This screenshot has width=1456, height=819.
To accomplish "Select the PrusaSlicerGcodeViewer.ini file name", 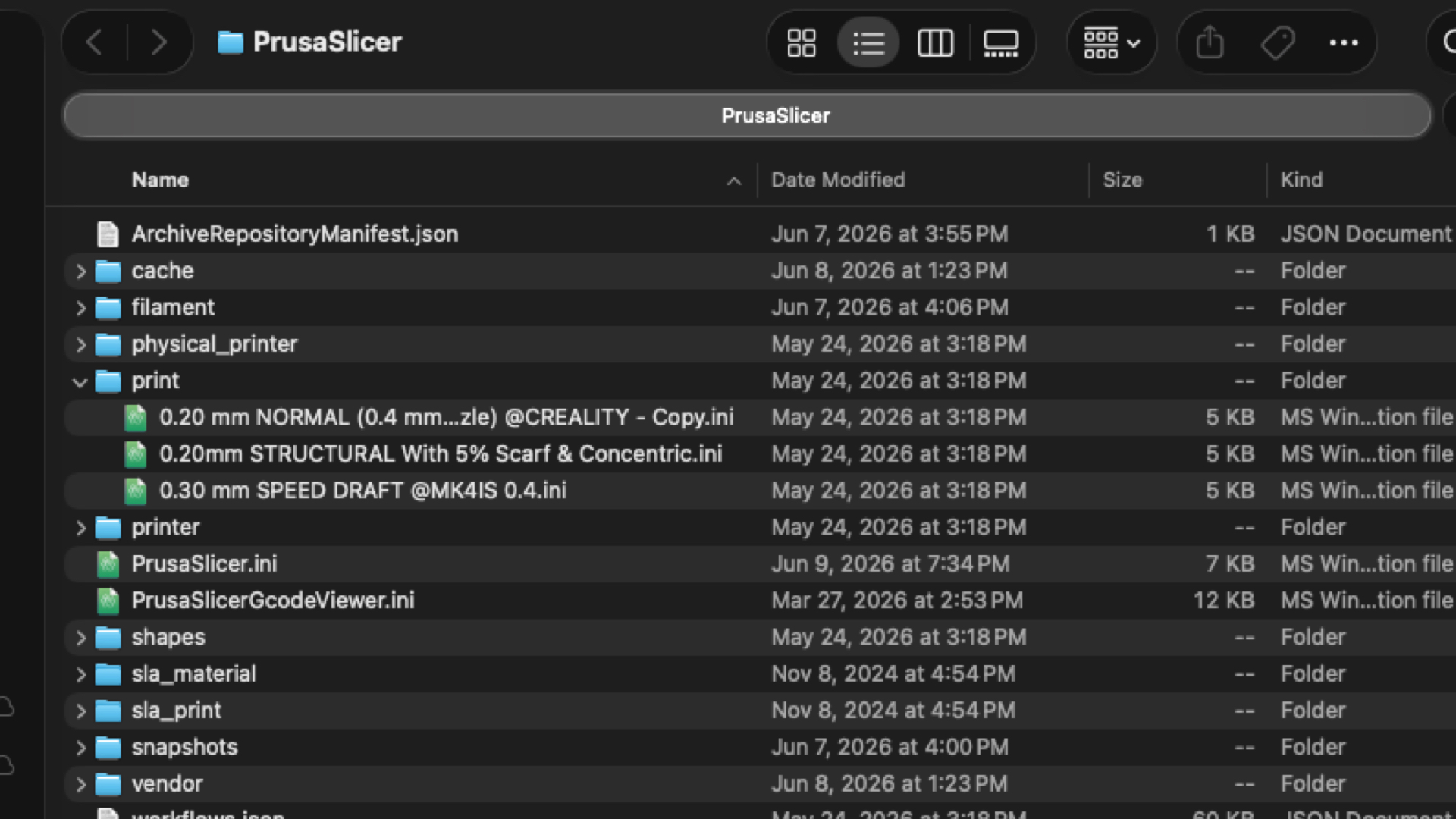I will click(x=273, y=601).
